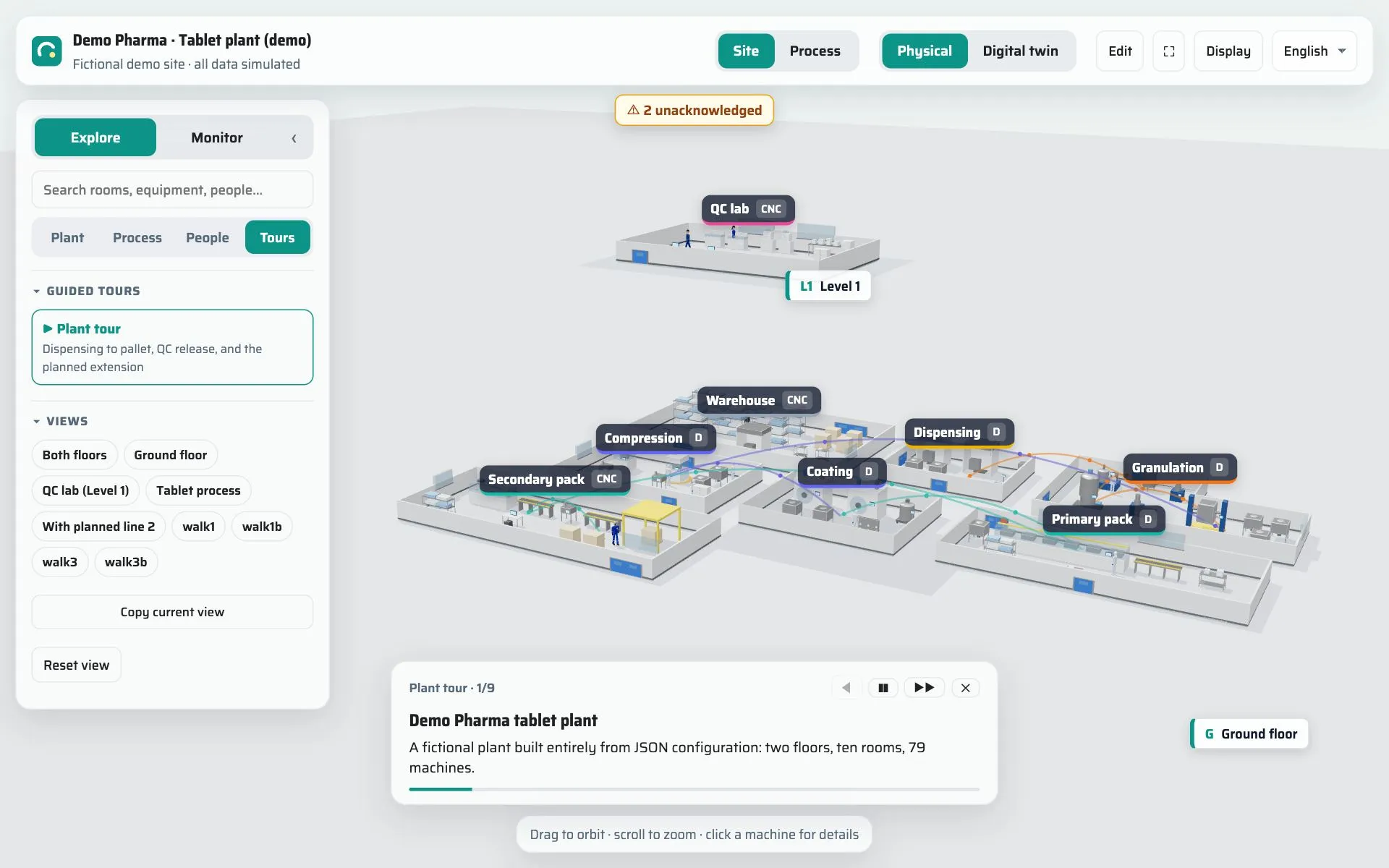Open the 2 unacknowledged alerts badge

pyautogui.click(x=694, y=110)
